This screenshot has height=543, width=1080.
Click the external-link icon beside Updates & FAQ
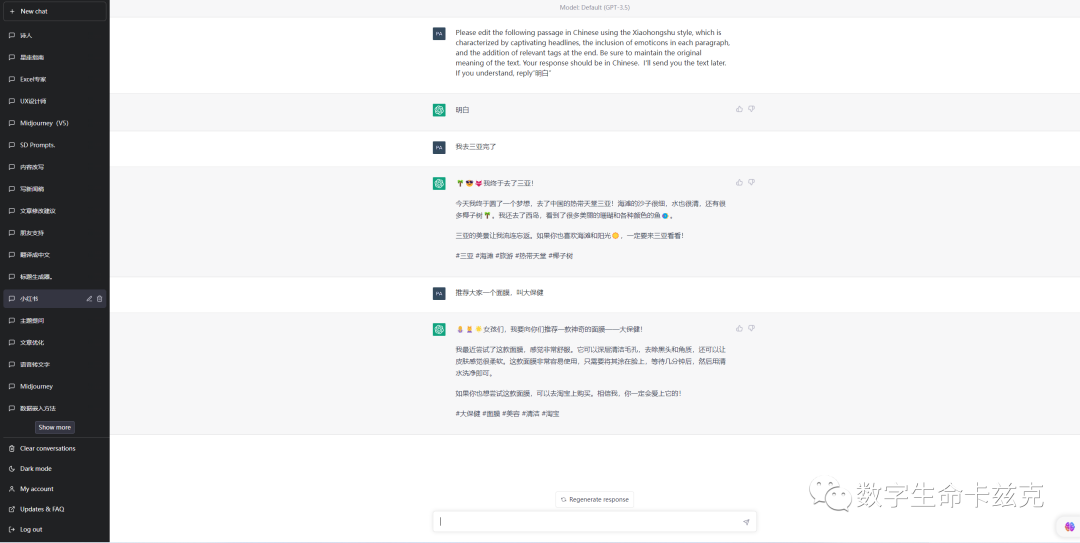tap(12, 509)
